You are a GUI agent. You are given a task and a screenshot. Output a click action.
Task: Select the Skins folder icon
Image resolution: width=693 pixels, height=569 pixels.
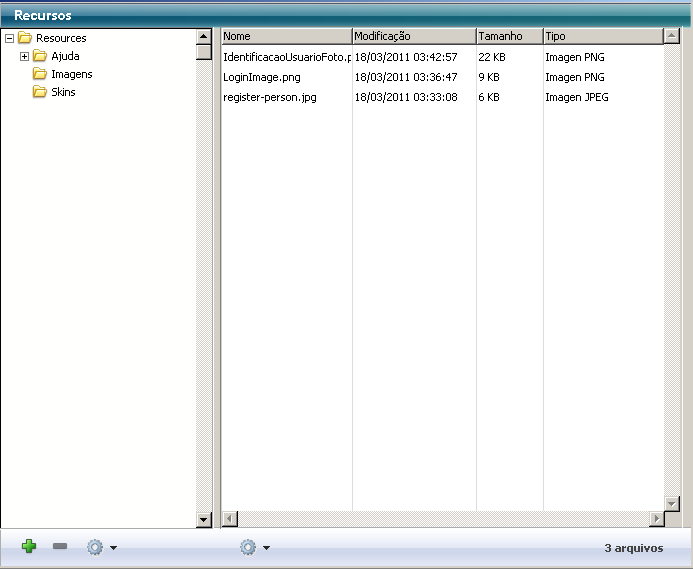(x=40, y=92)
